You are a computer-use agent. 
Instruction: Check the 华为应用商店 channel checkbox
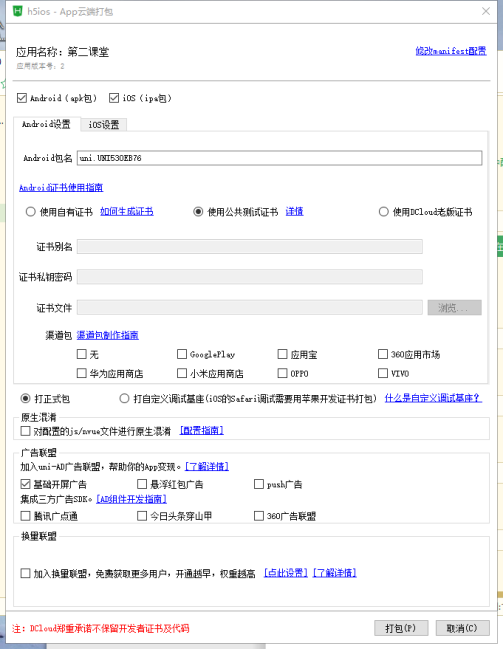82,373
